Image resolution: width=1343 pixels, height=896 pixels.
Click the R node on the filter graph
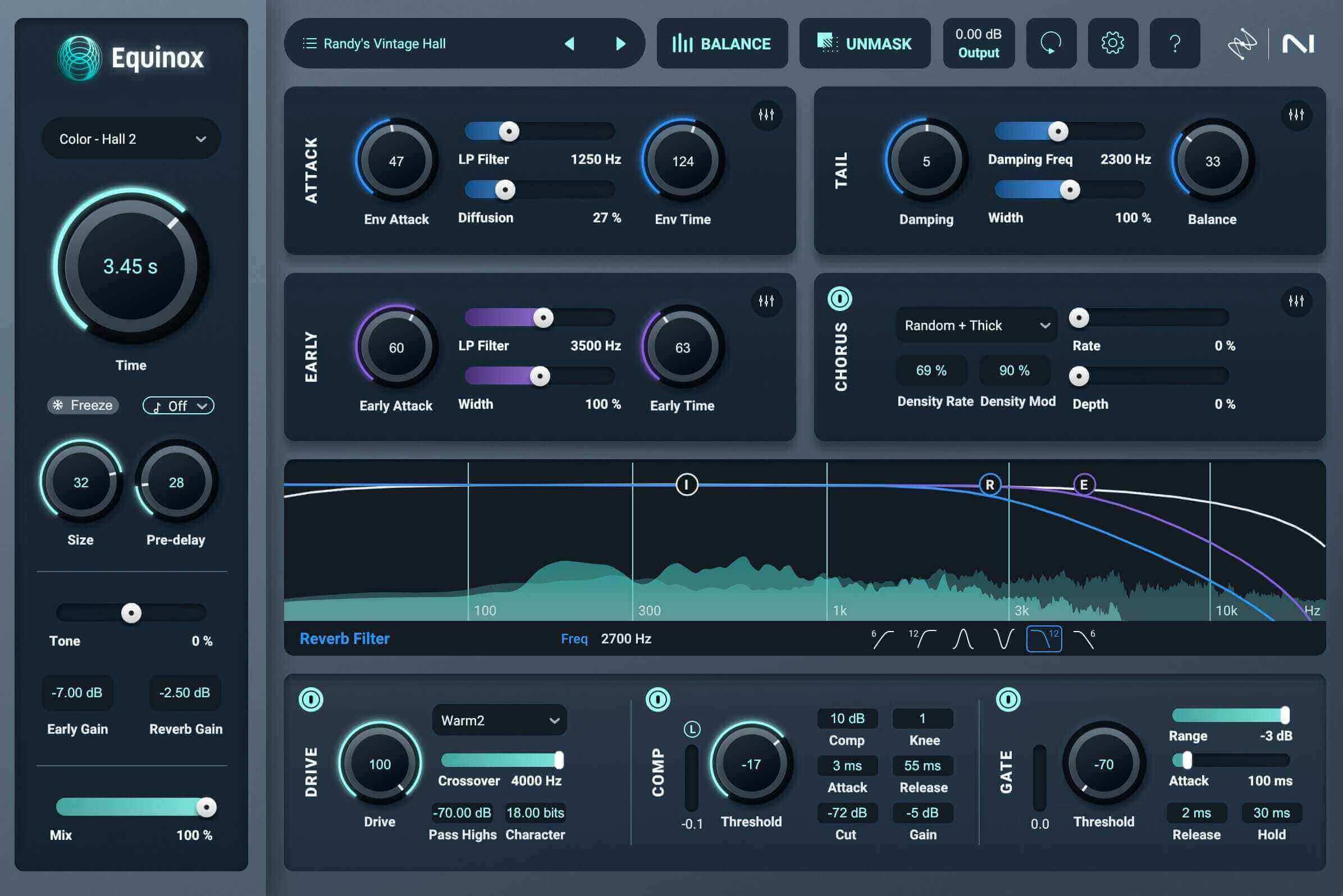(x=990, y=484)
